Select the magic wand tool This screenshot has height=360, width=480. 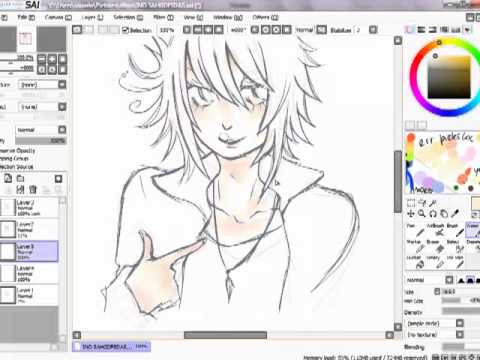pos(433,203)
